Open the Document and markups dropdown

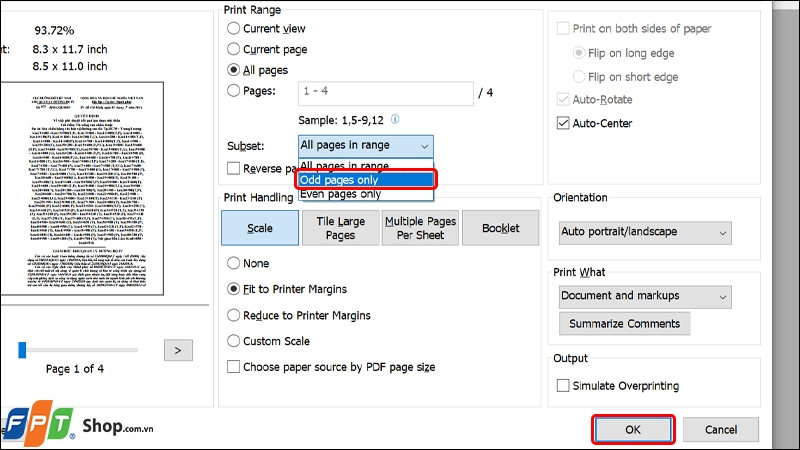click(x=645, y=296)
